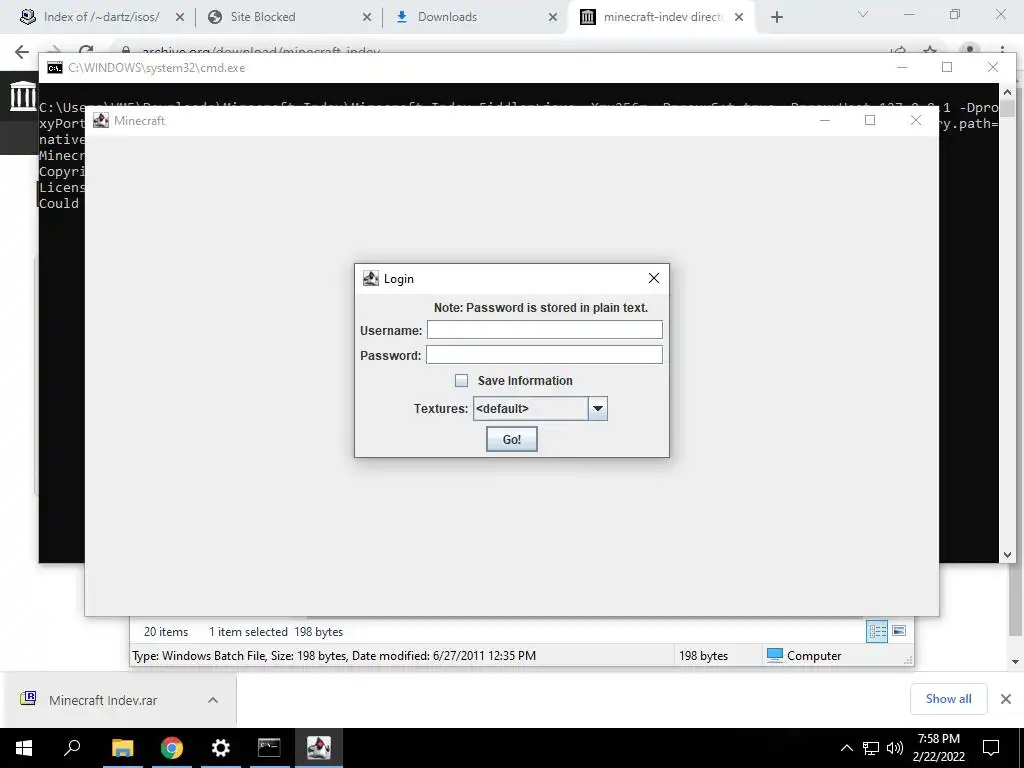Show hidden system tray icons
The width and height of the screenshot is (1024, 768).
846,748
